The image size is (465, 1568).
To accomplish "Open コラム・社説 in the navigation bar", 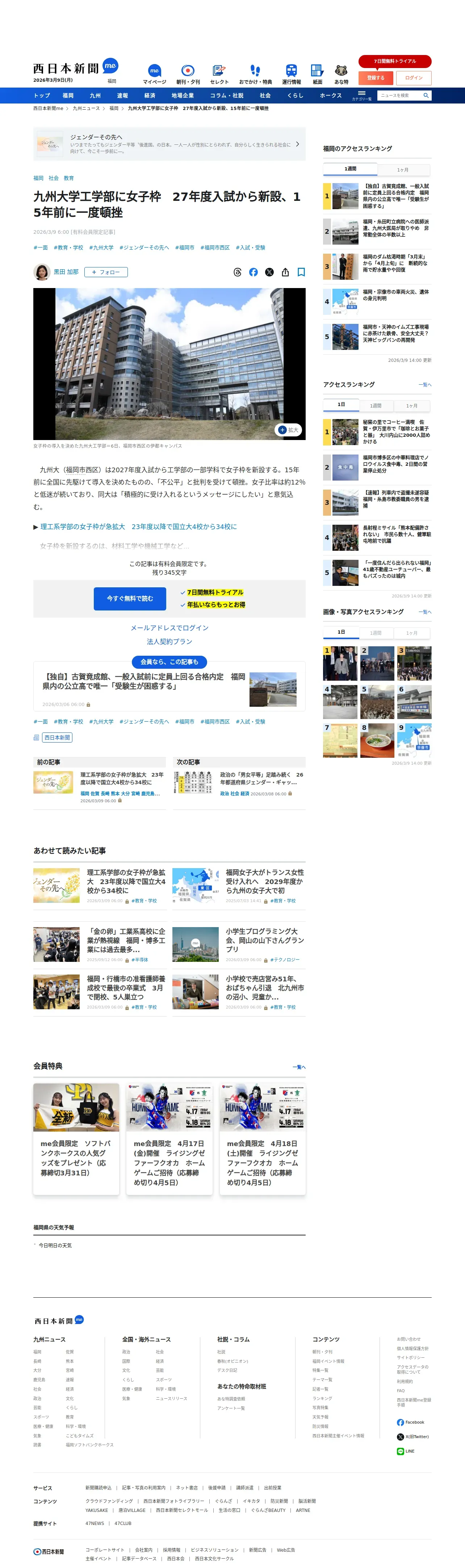I will click(227, 96).
